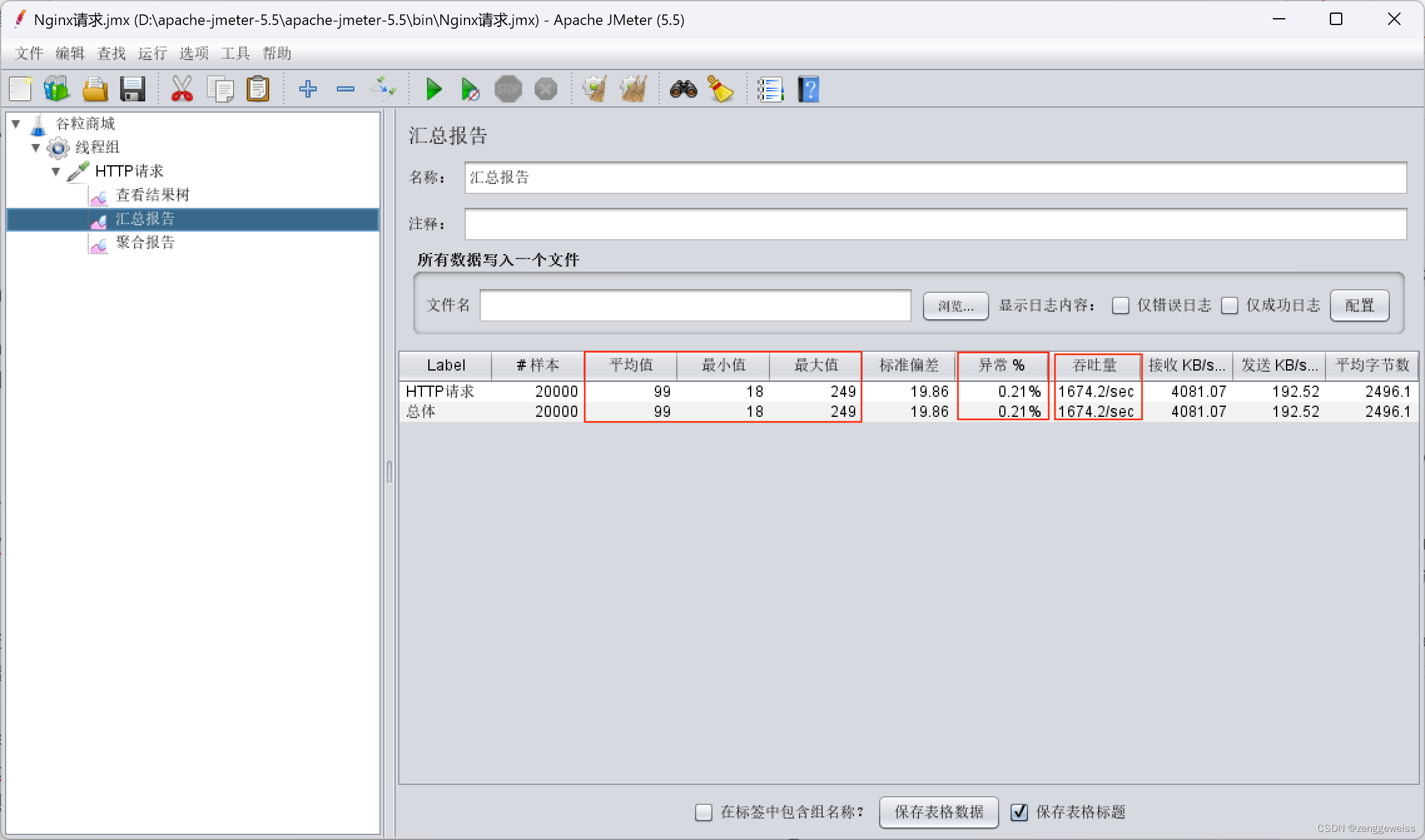Select the 谷粒商城 test plan node
Viewport: 1425px width, 840px height.
(85, 123)
